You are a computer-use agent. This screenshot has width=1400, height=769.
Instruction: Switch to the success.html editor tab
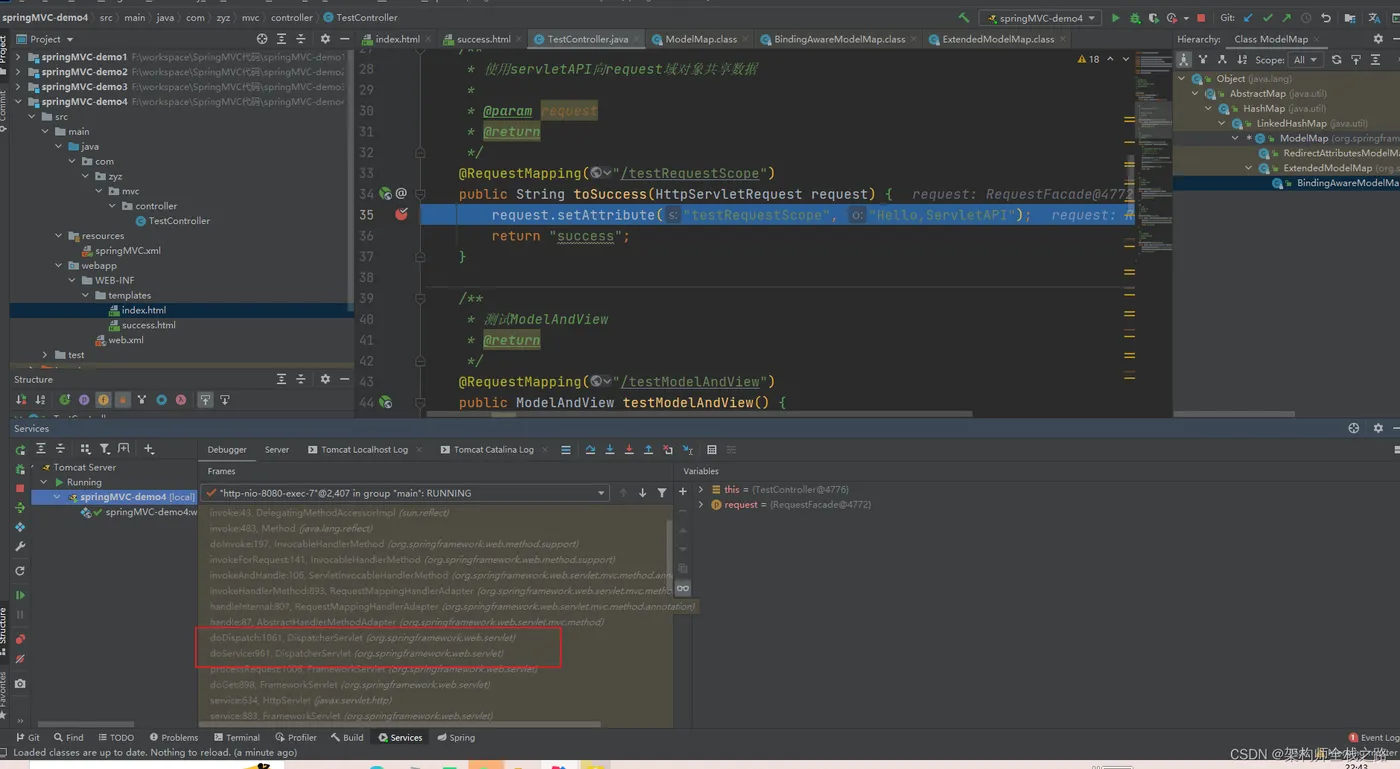(x=482, y=39)
